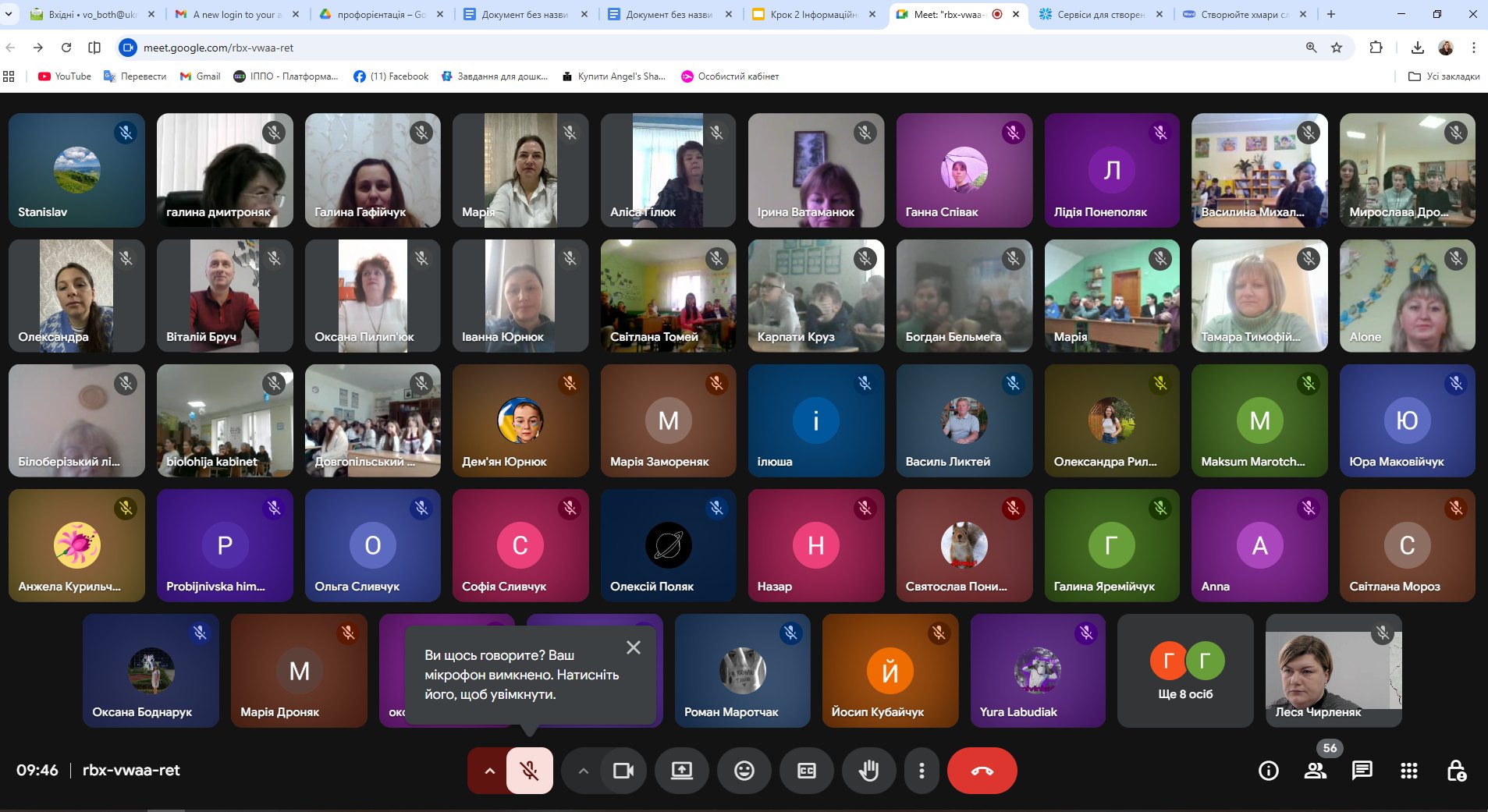1488x812 pixels.
Task: Toggle the camera on or off
Action: coord(623,771)
